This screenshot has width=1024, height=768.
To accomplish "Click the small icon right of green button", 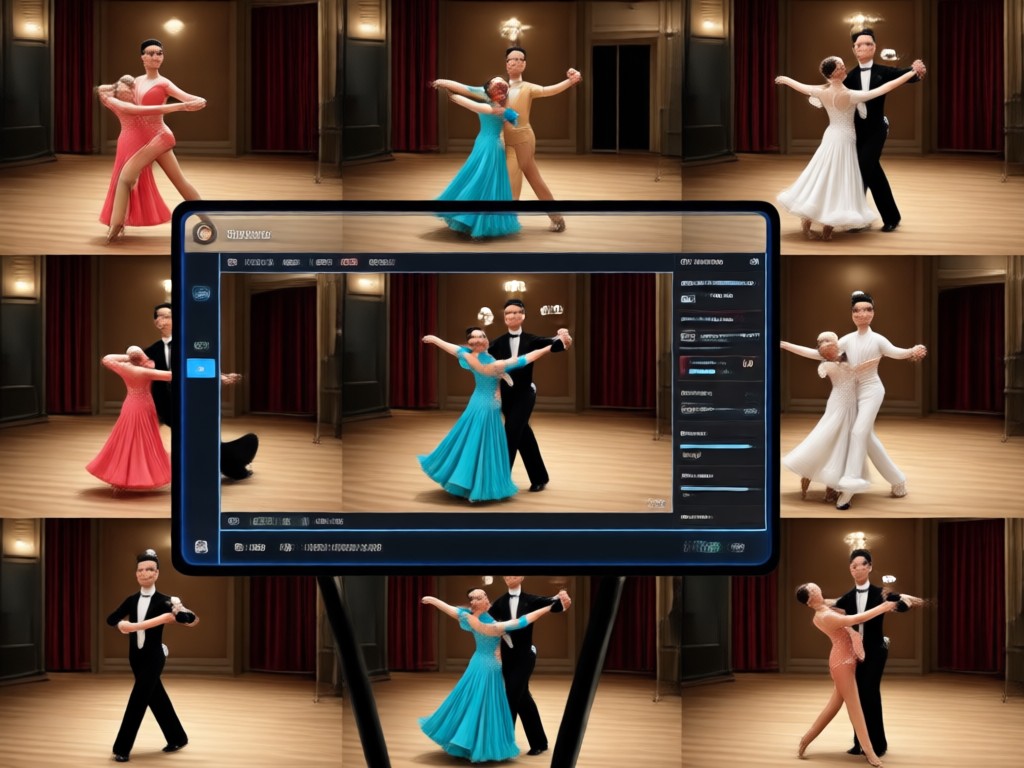I will [737, 547].
